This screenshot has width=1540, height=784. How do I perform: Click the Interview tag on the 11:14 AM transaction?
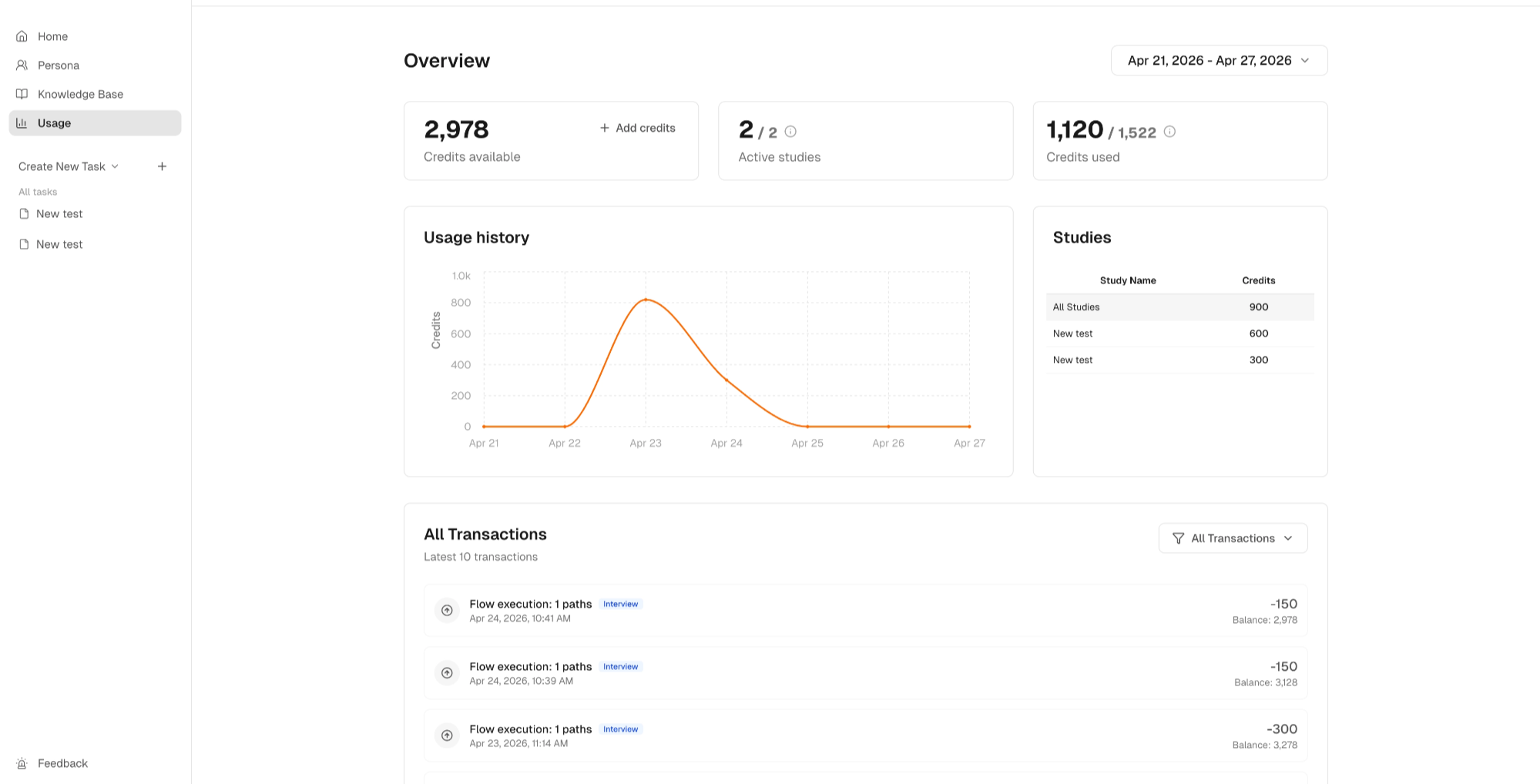620,729
